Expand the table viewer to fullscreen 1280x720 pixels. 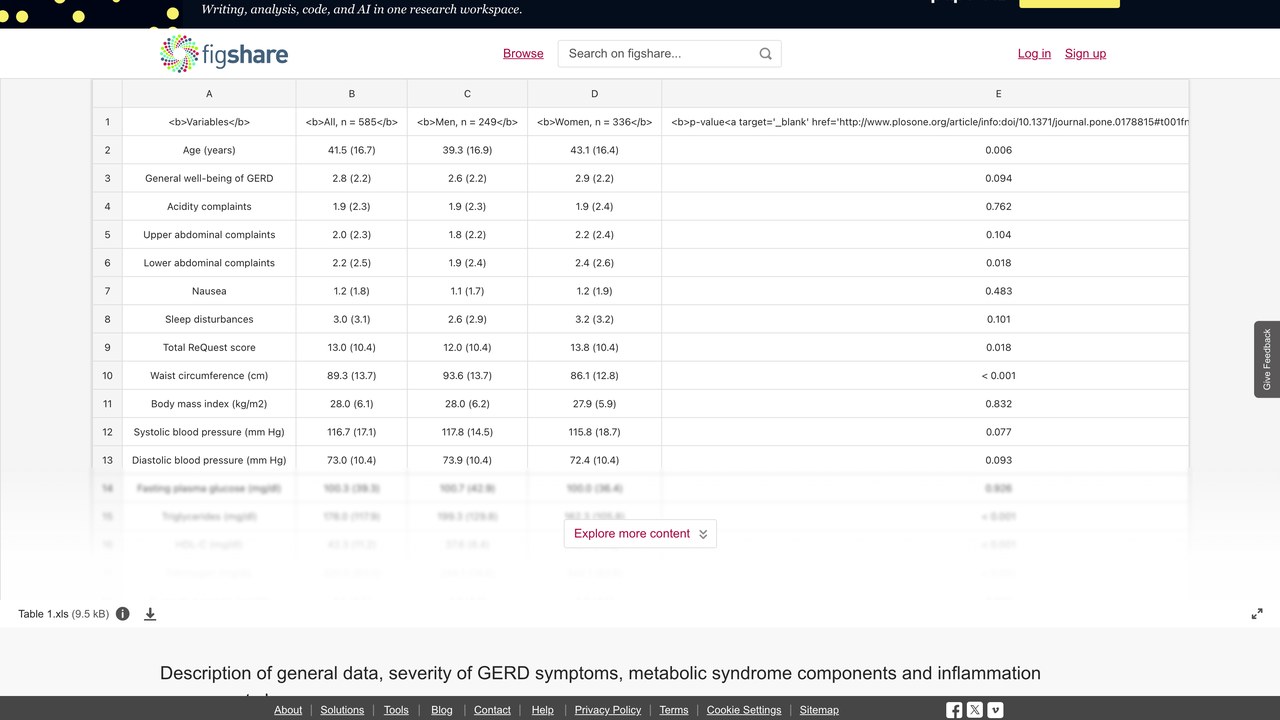[x=1257, y=614]
